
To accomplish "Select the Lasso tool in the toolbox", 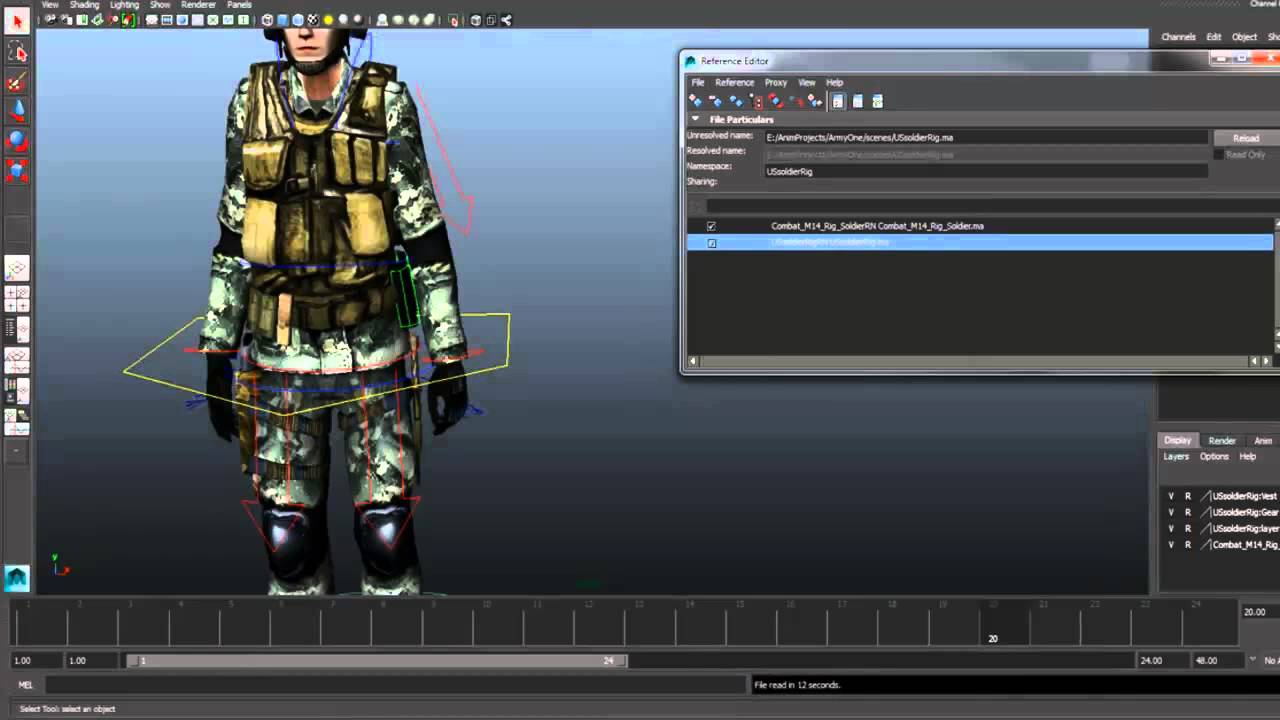I will (17, 51).
